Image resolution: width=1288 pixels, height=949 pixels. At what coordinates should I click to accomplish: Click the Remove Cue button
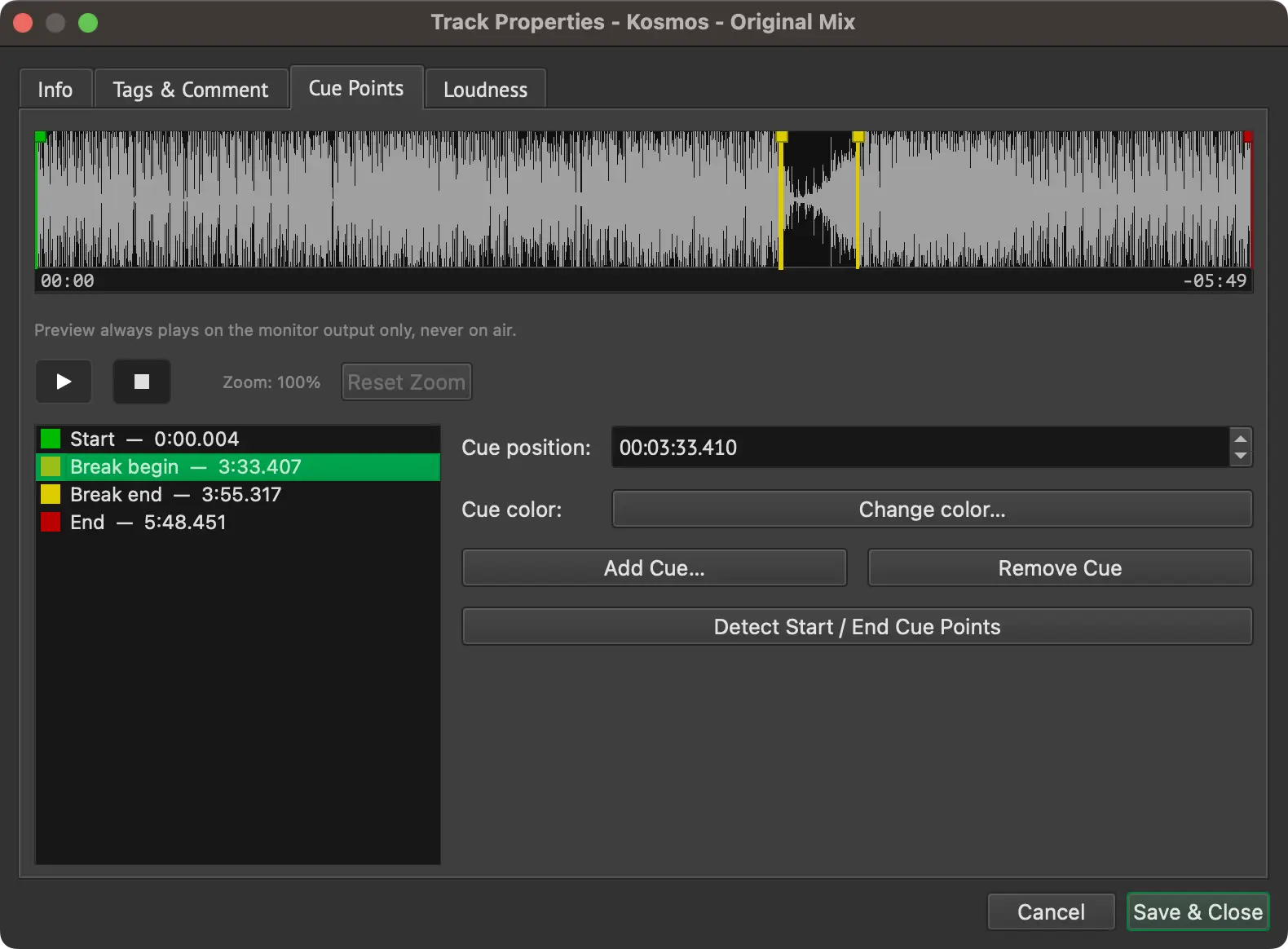1060,568
